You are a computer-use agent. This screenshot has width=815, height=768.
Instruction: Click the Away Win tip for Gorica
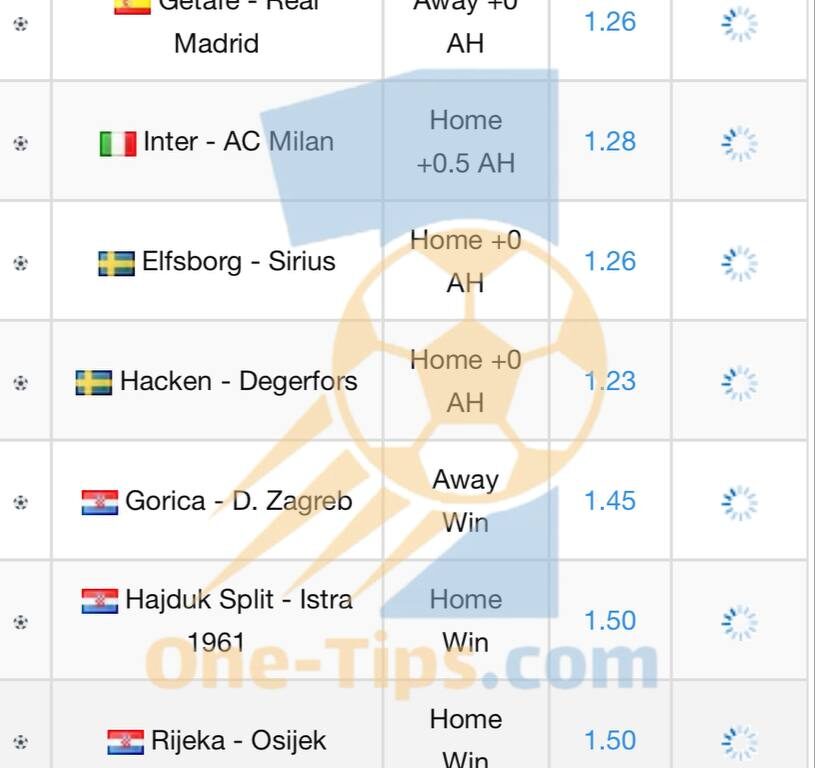coord(466,501)
